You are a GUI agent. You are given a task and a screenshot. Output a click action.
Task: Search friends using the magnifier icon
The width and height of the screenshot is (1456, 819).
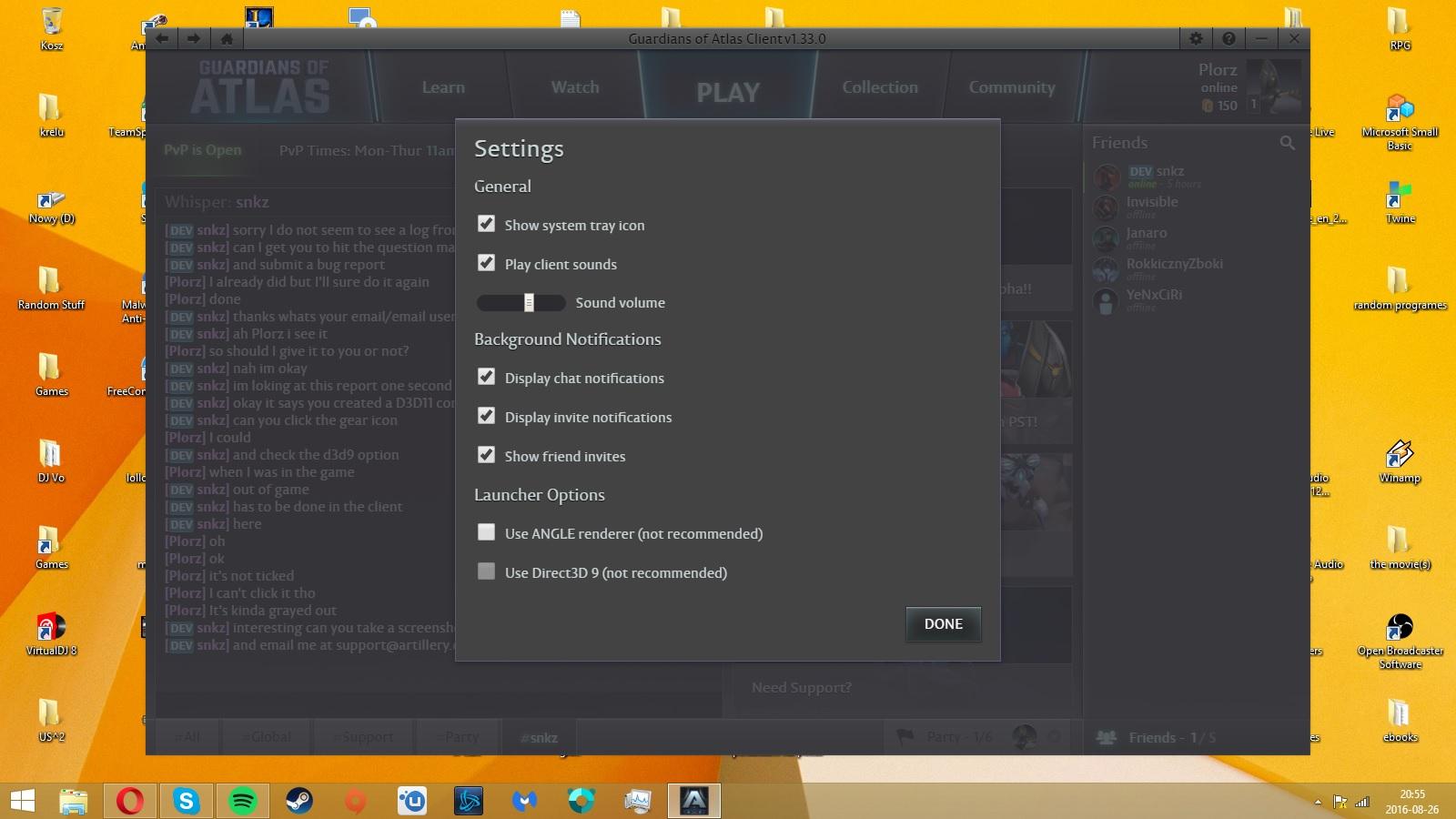point(1287,143)
